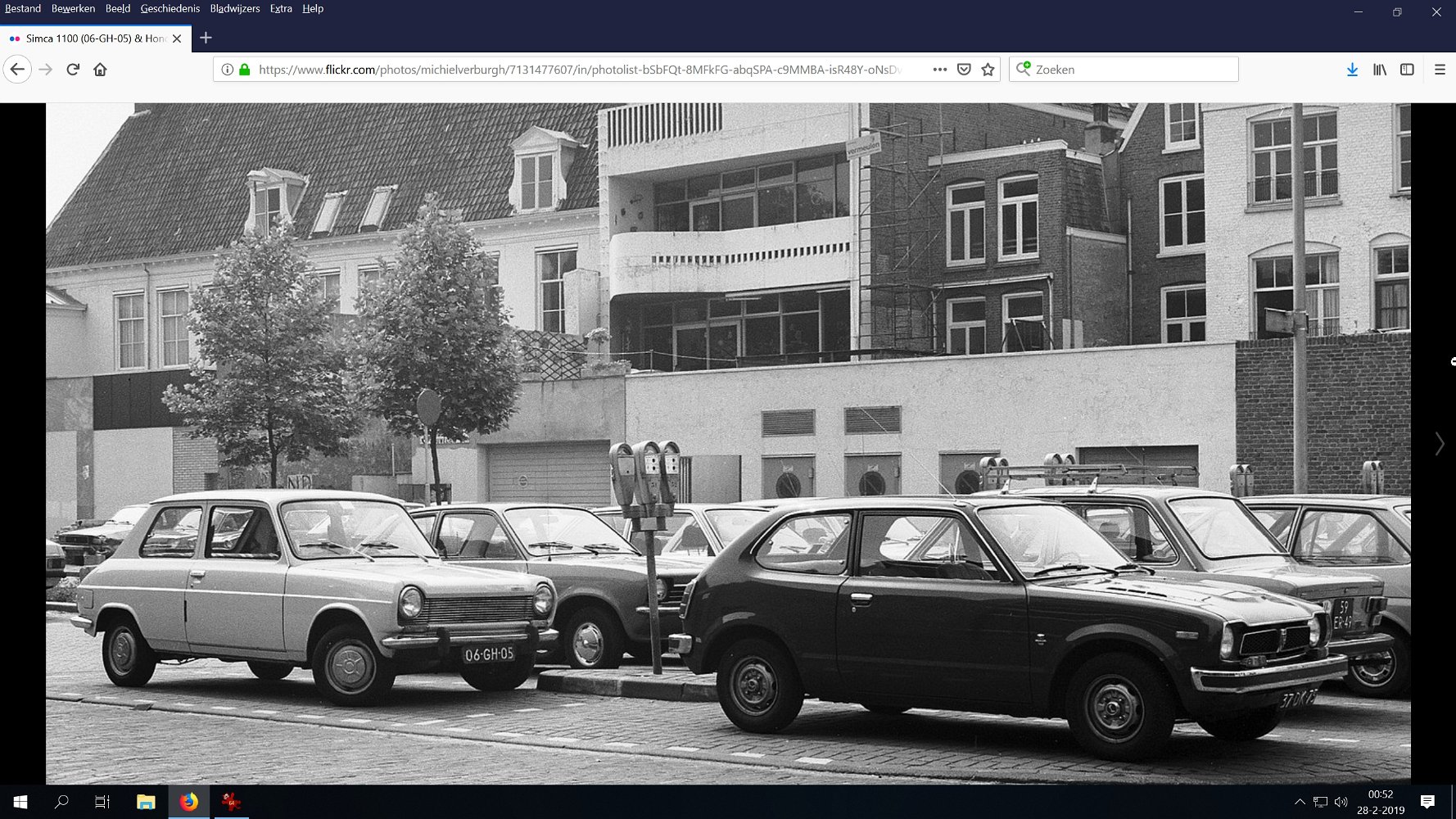
Task: Open the Downloads panel
Action: click(1352, 70)
